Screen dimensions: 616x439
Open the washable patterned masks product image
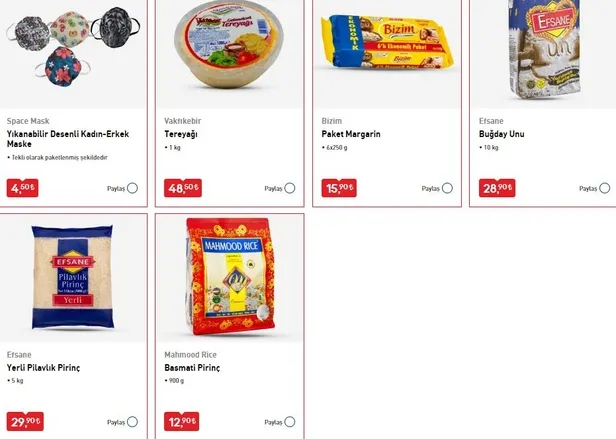[73, 48]
